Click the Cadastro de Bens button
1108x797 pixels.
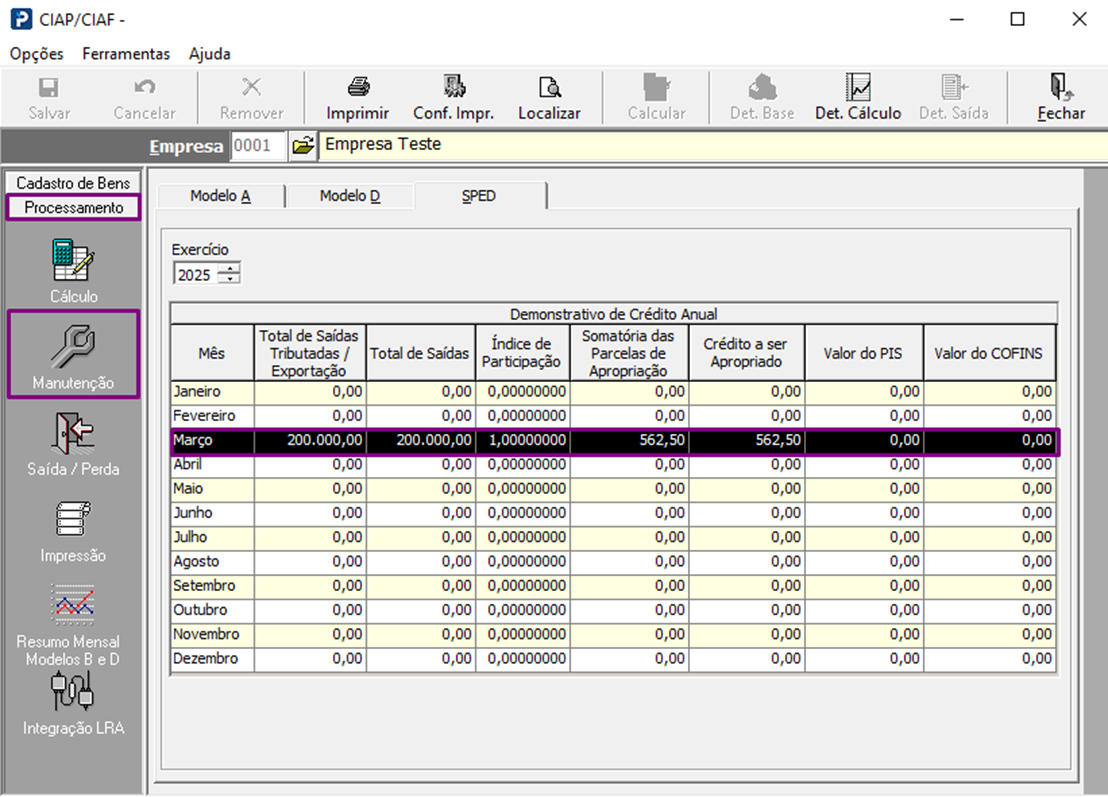tap(73, 183)
